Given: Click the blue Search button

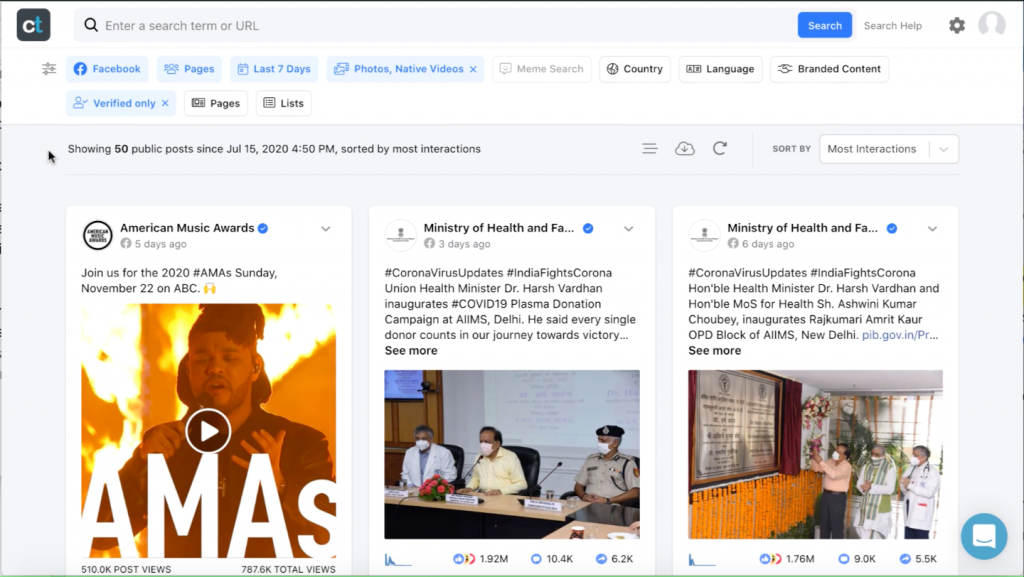Looking at the screenshot, I should [825, 25].
